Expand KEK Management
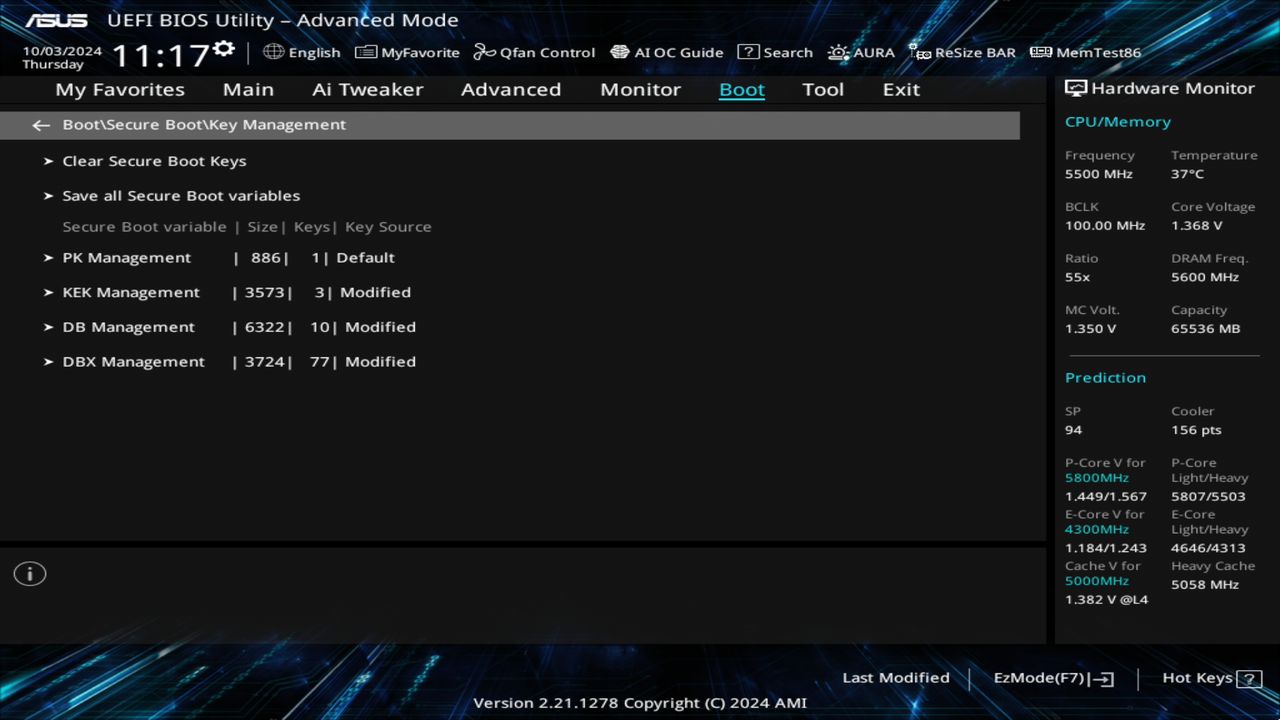Viewport: 1280px width, 720px height. (131, 292)
